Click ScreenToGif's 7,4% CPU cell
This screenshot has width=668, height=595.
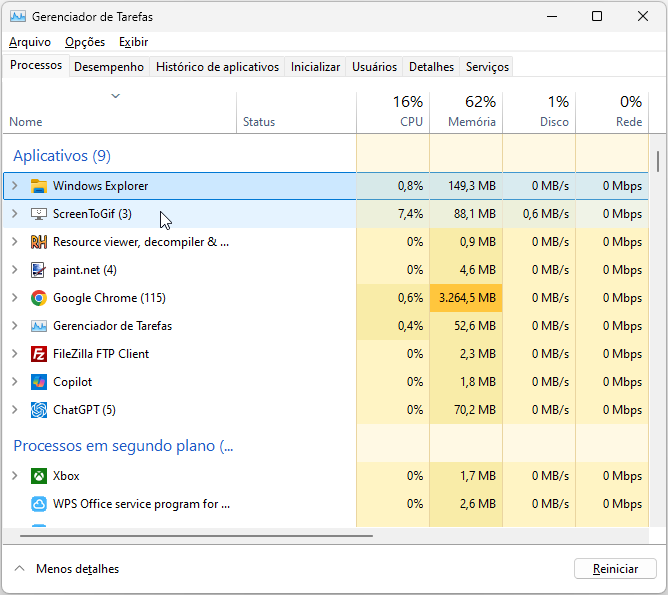(393, 214)
